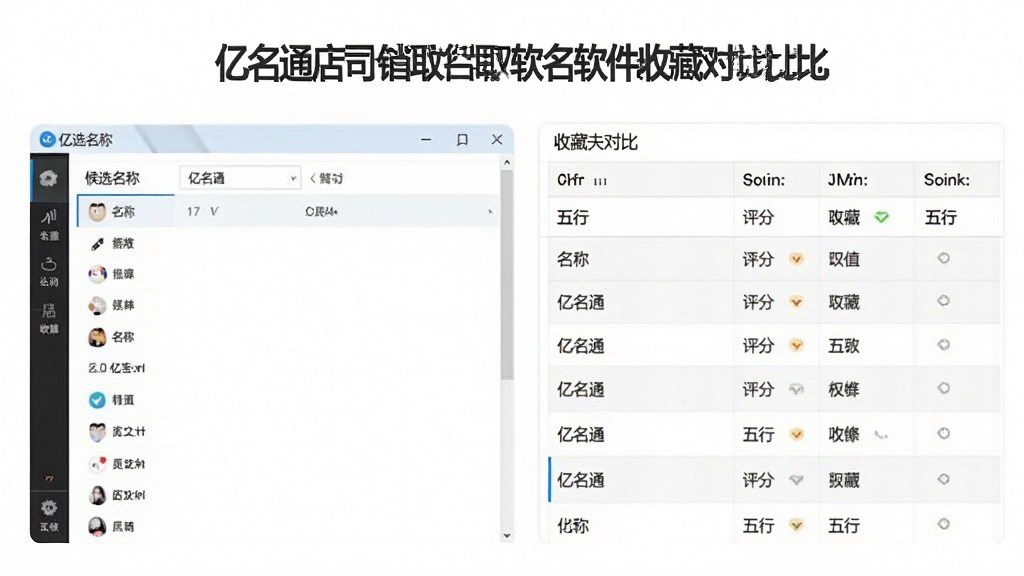Sort by the Soink: column header
The width and height of the screenshot is (1024, 576).
pyautogui.click(x=946, y=180)
